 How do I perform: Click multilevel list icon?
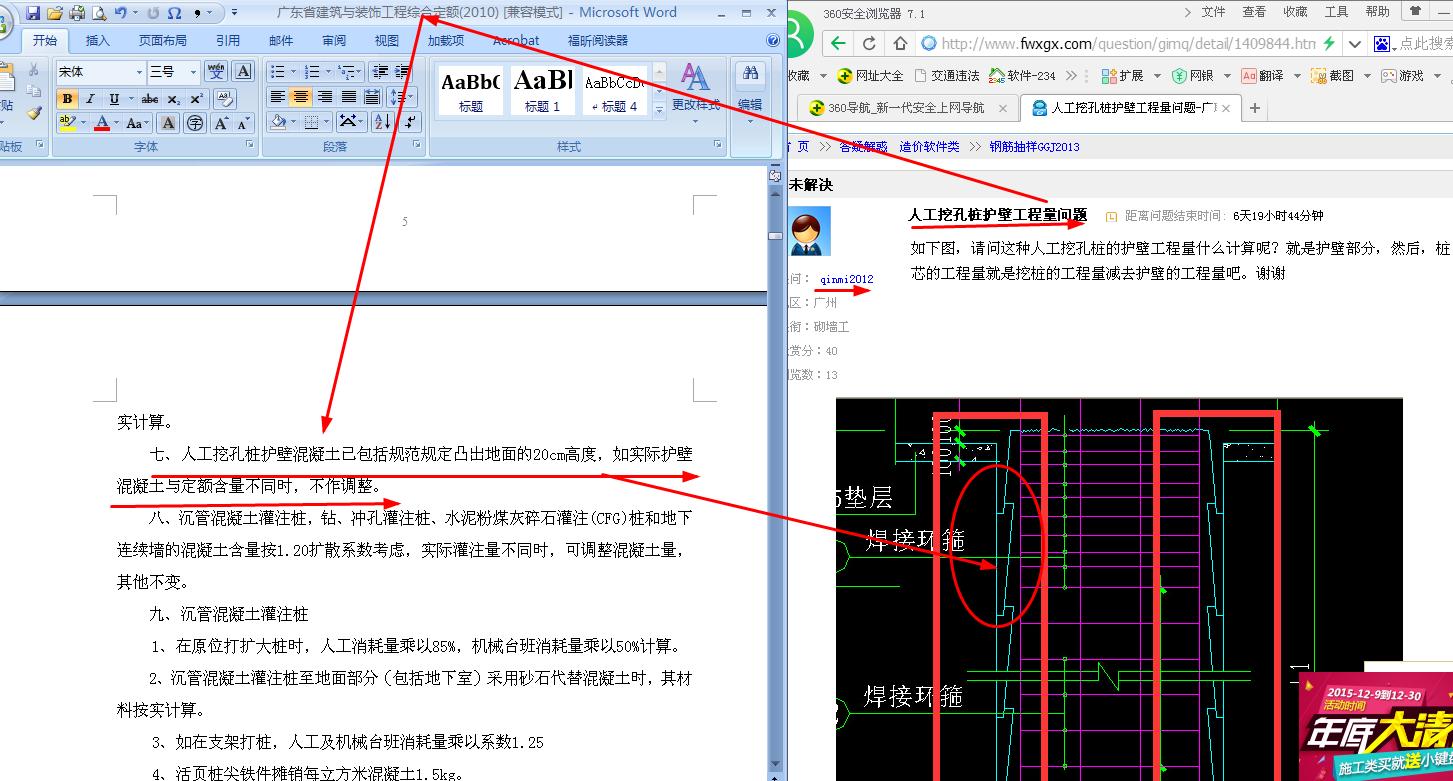346,72
